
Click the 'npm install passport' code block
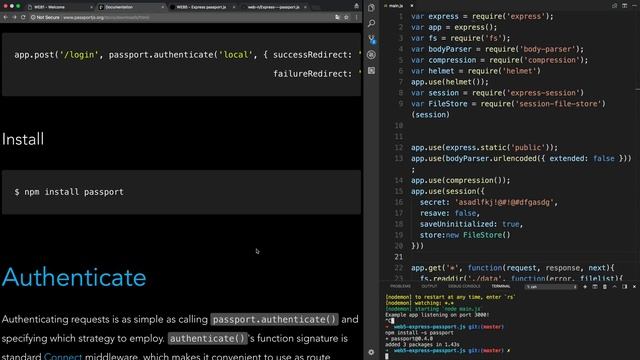181,192
